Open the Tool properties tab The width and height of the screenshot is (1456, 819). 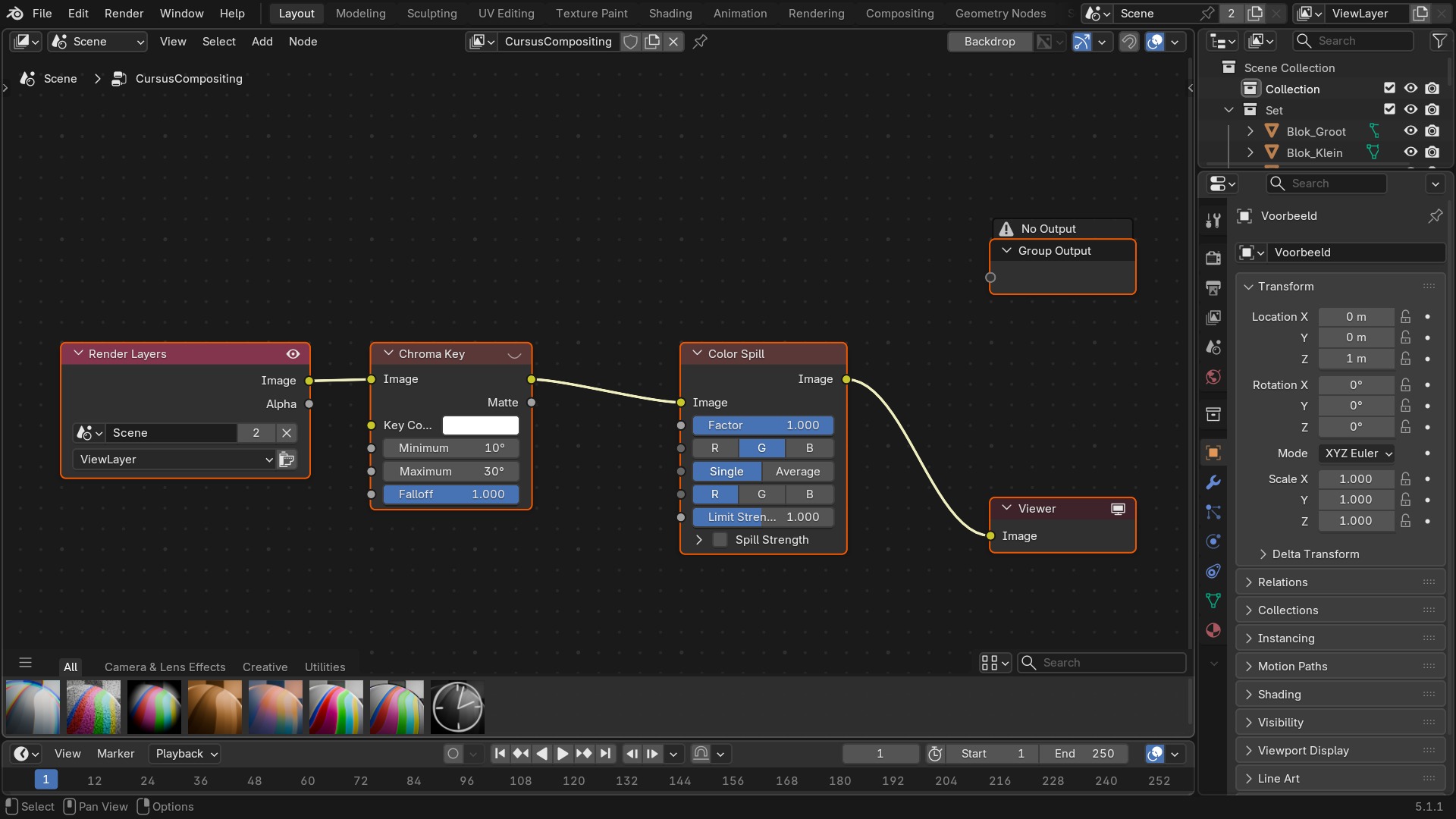(x=1213, y=220)
